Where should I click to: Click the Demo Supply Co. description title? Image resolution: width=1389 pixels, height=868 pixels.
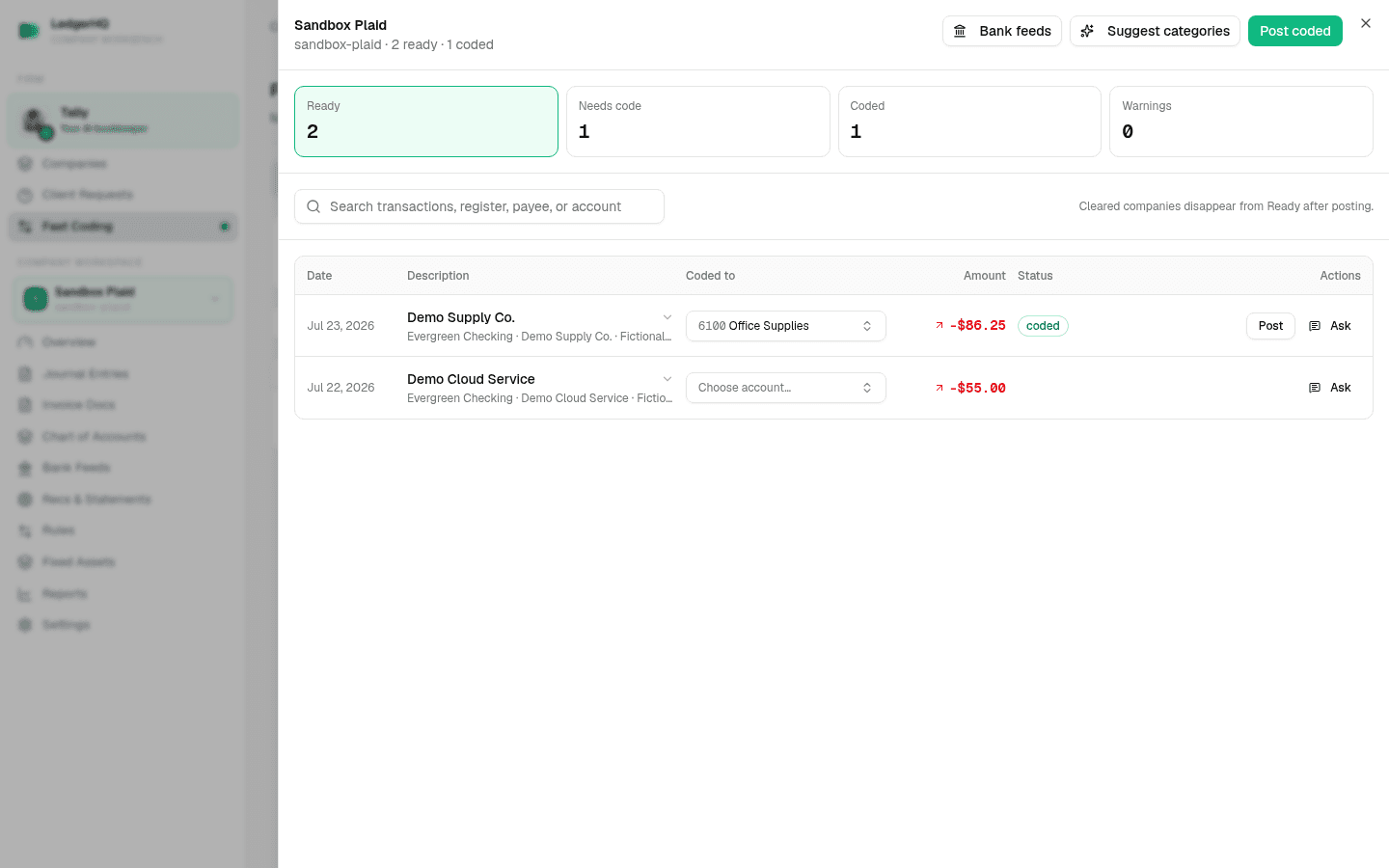(x=461, y=317)
